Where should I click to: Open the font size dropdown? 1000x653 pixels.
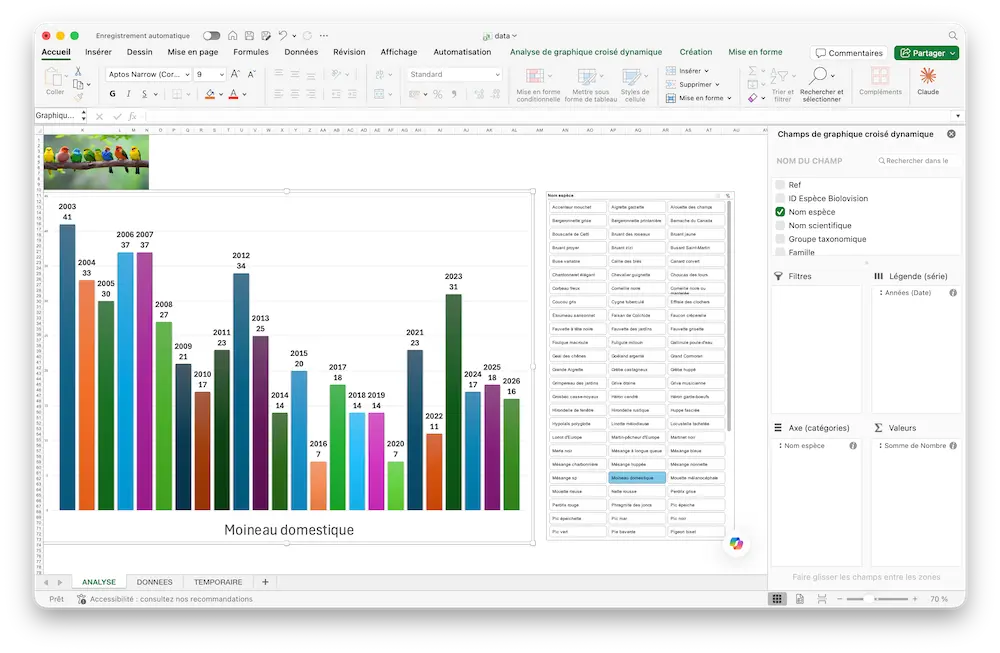coord(221,75)
